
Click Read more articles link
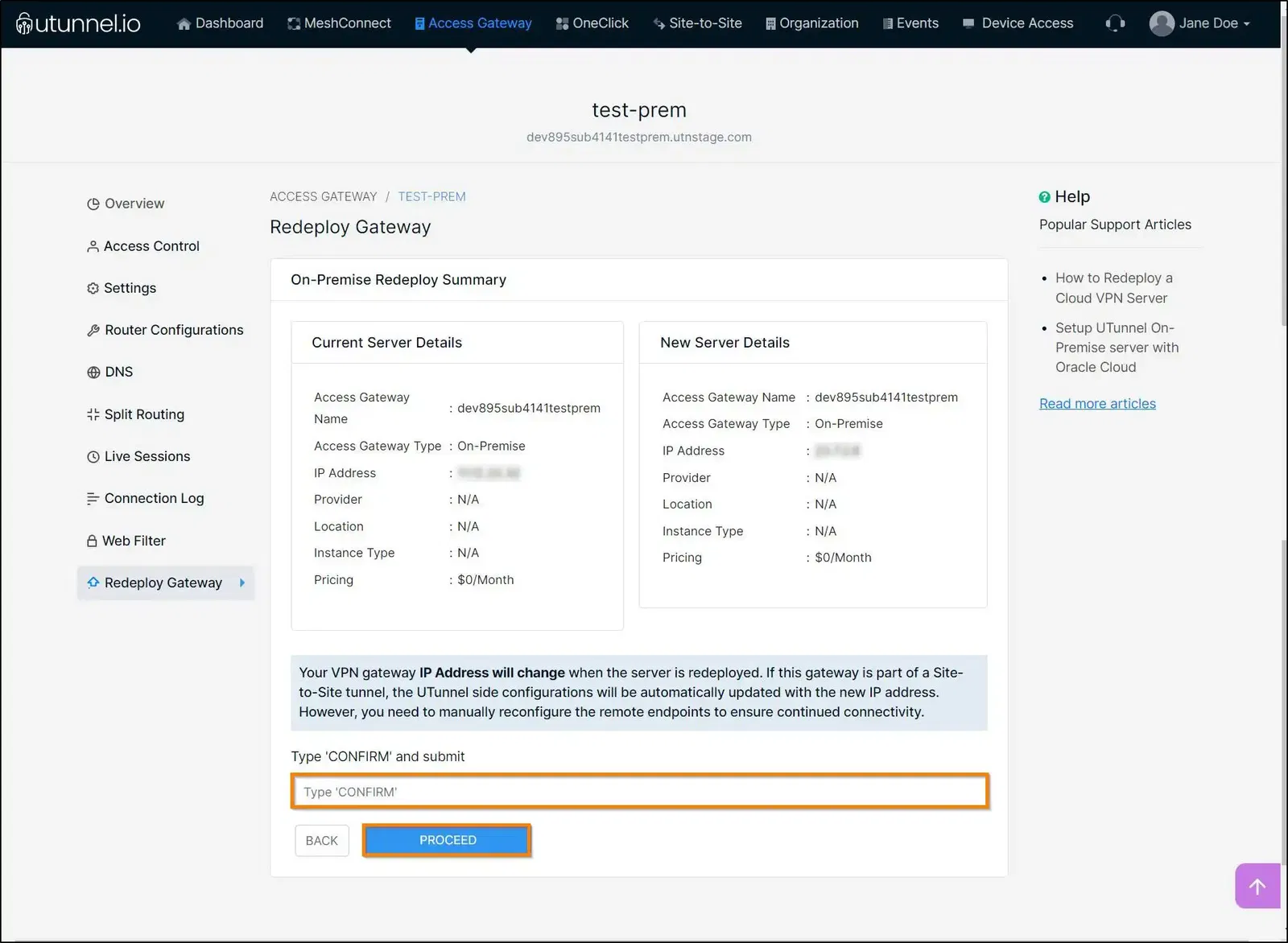tap(1097, 404)
